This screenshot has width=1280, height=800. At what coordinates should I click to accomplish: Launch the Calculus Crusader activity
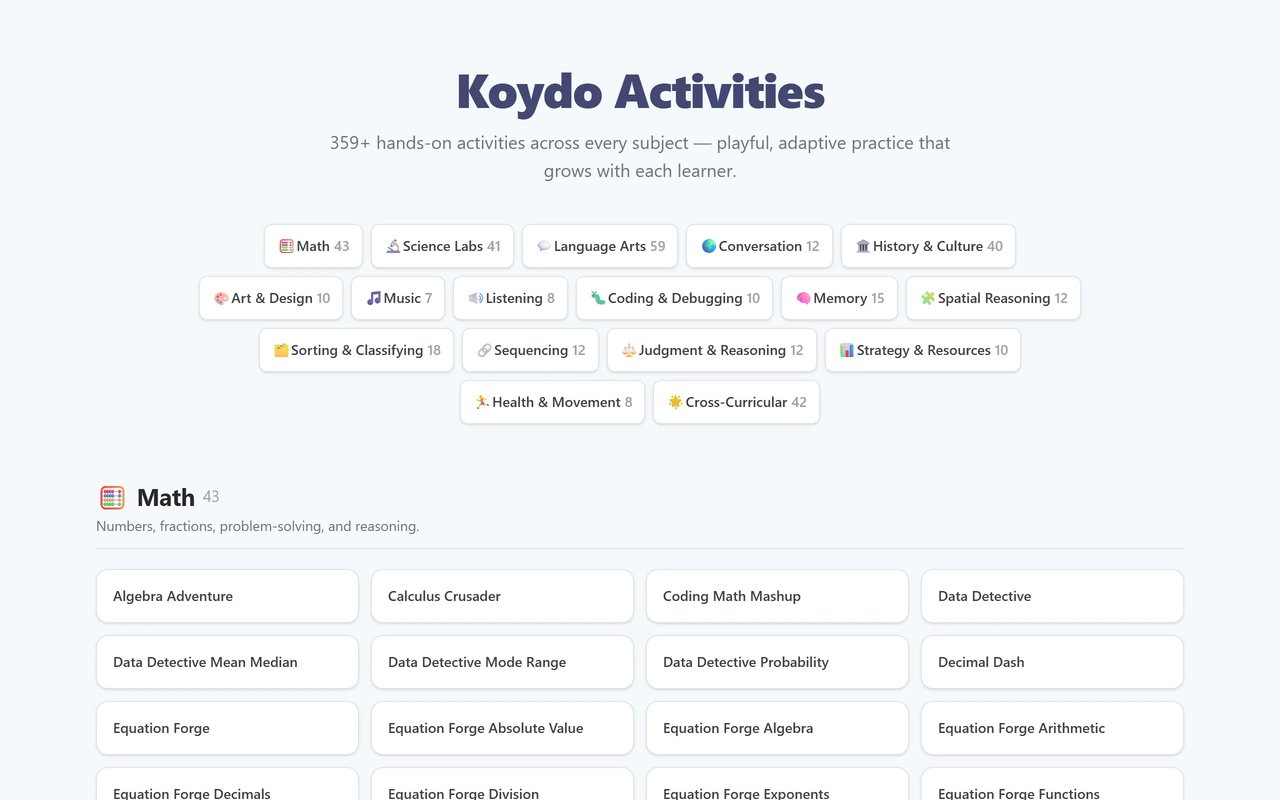[x=502, y=596]
